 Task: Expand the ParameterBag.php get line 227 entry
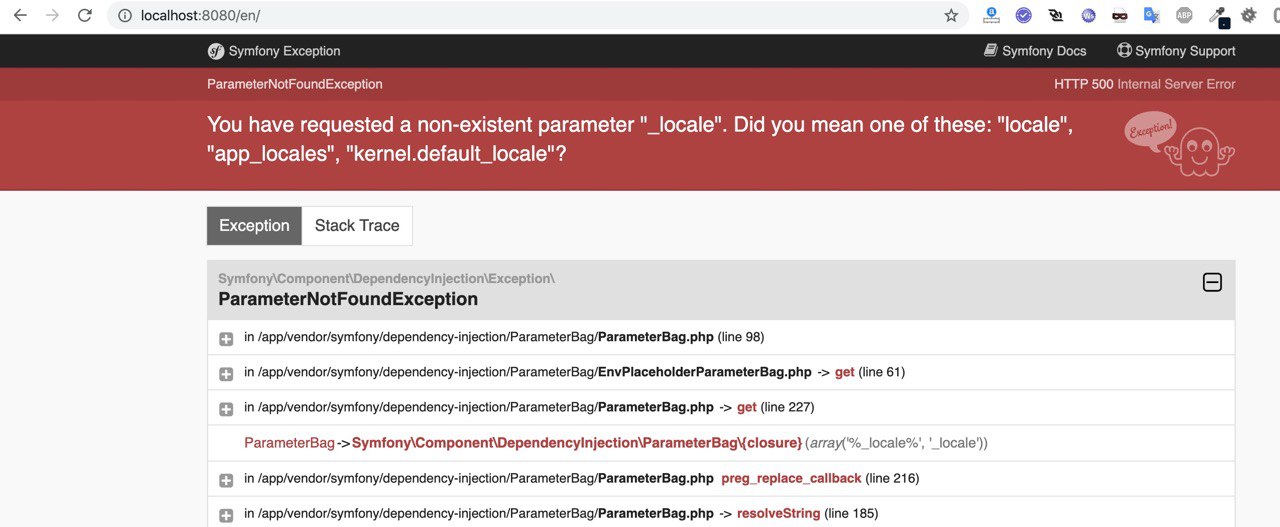[x=226, y=408]
